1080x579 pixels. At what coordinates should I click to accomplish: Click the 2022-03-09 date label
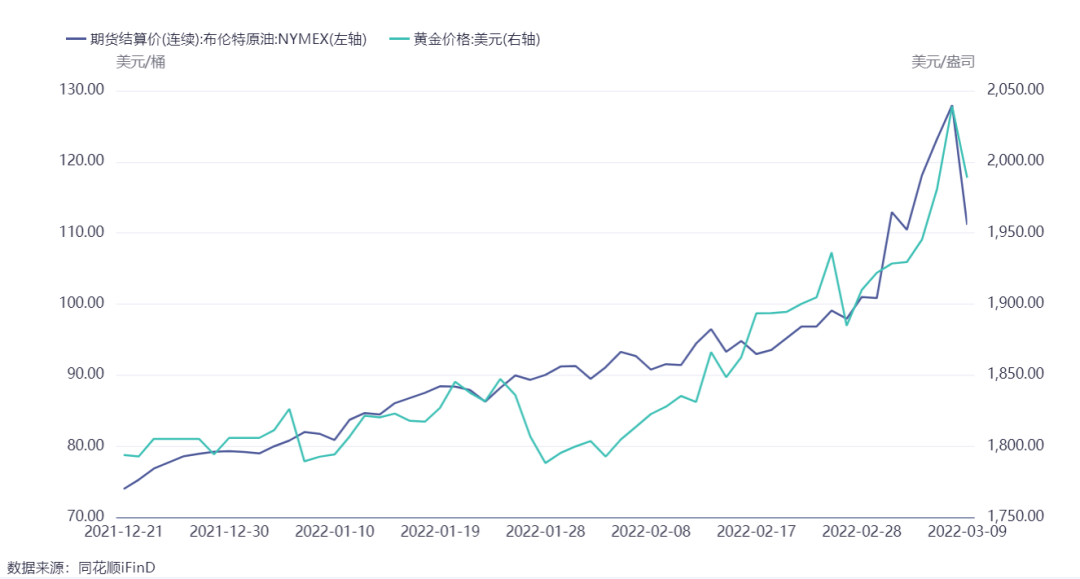click(967, 531)
